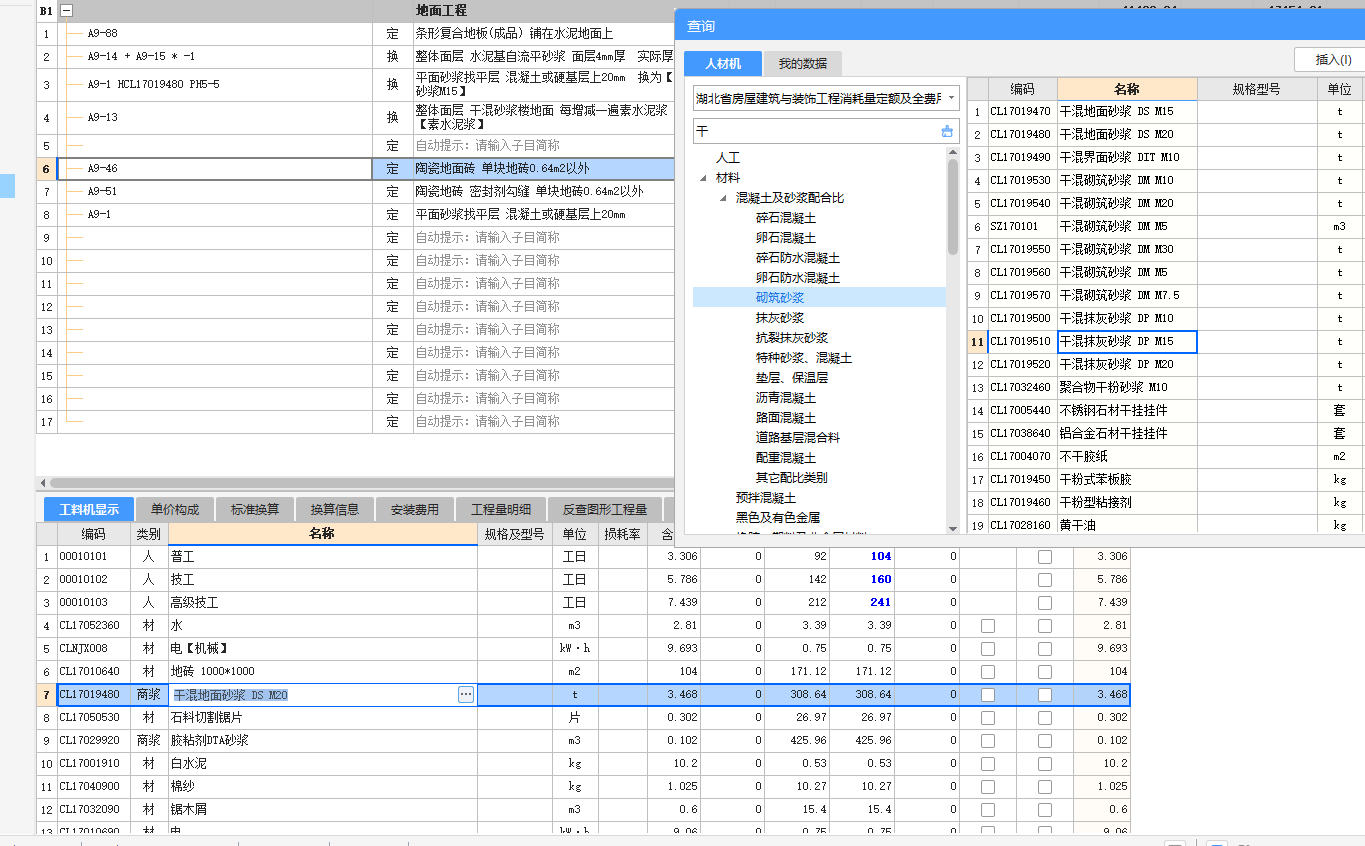
Task: Click the 插入(I) button
Action: point(1333,60)
